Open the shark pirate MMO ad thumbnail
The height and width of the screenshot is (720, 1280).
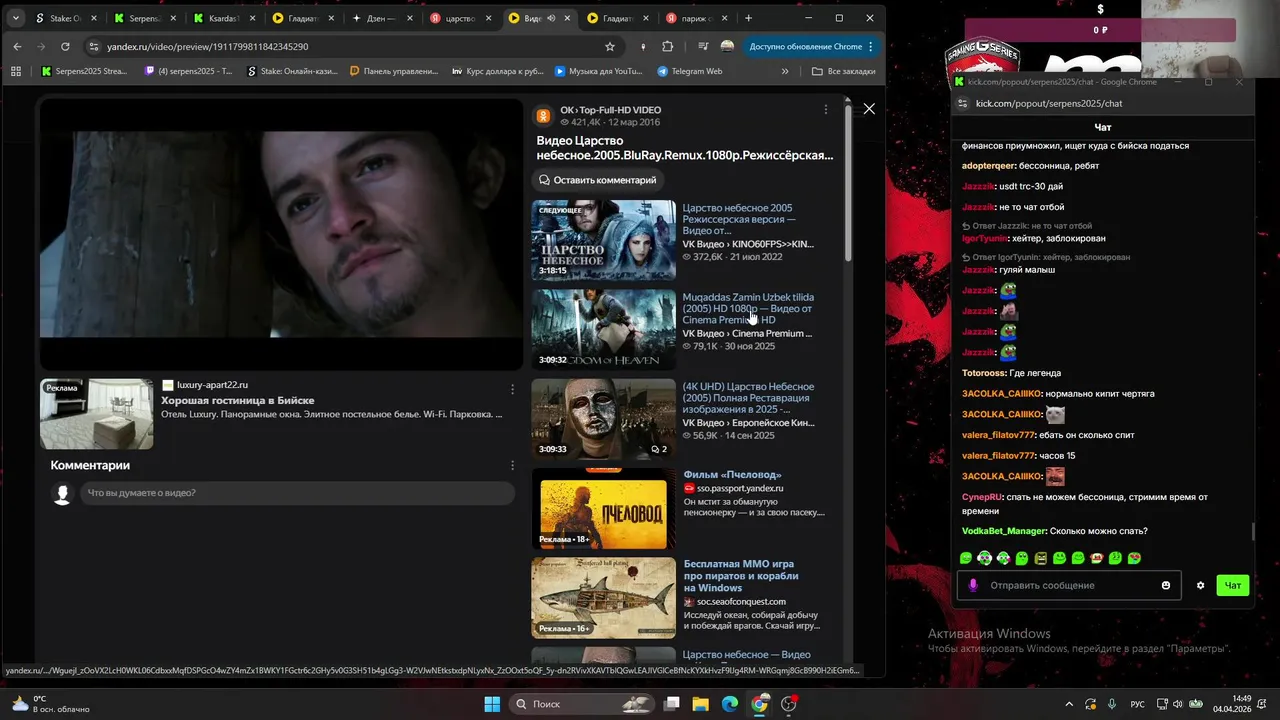[x=603, y=597]
